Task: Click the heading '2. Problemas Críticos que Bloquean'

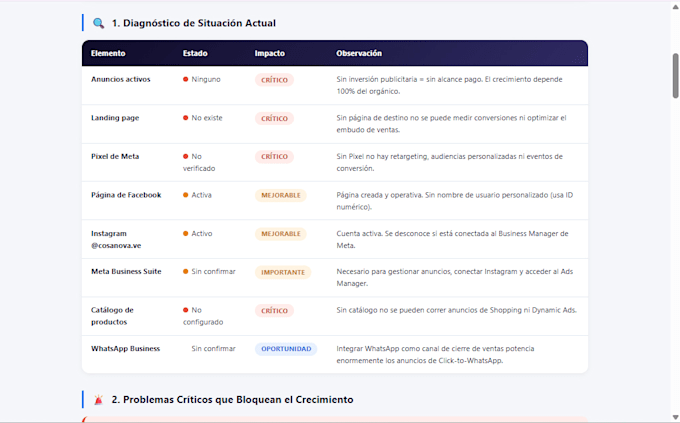Action: (x=232, y=400)
